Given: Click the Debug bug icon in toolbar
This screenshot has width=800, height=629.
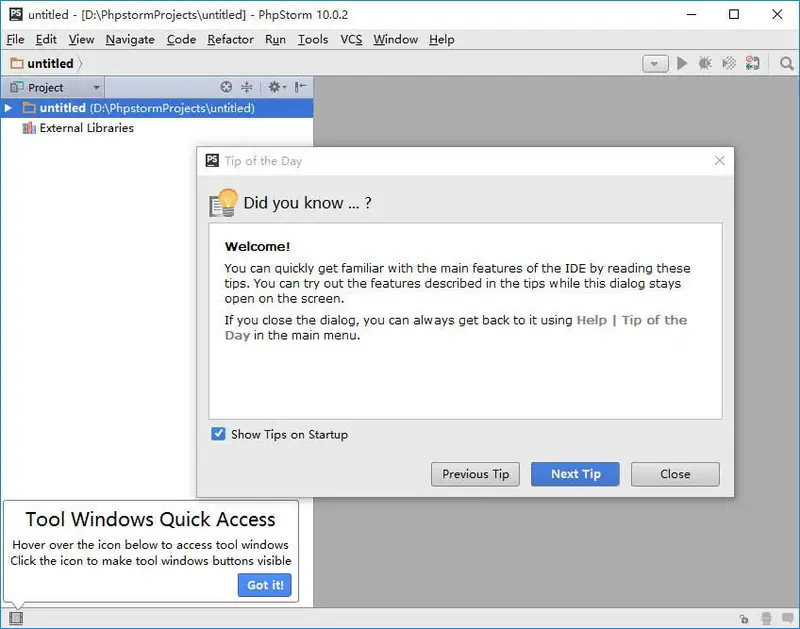Looking at the screenshot, I should (706, 64).
